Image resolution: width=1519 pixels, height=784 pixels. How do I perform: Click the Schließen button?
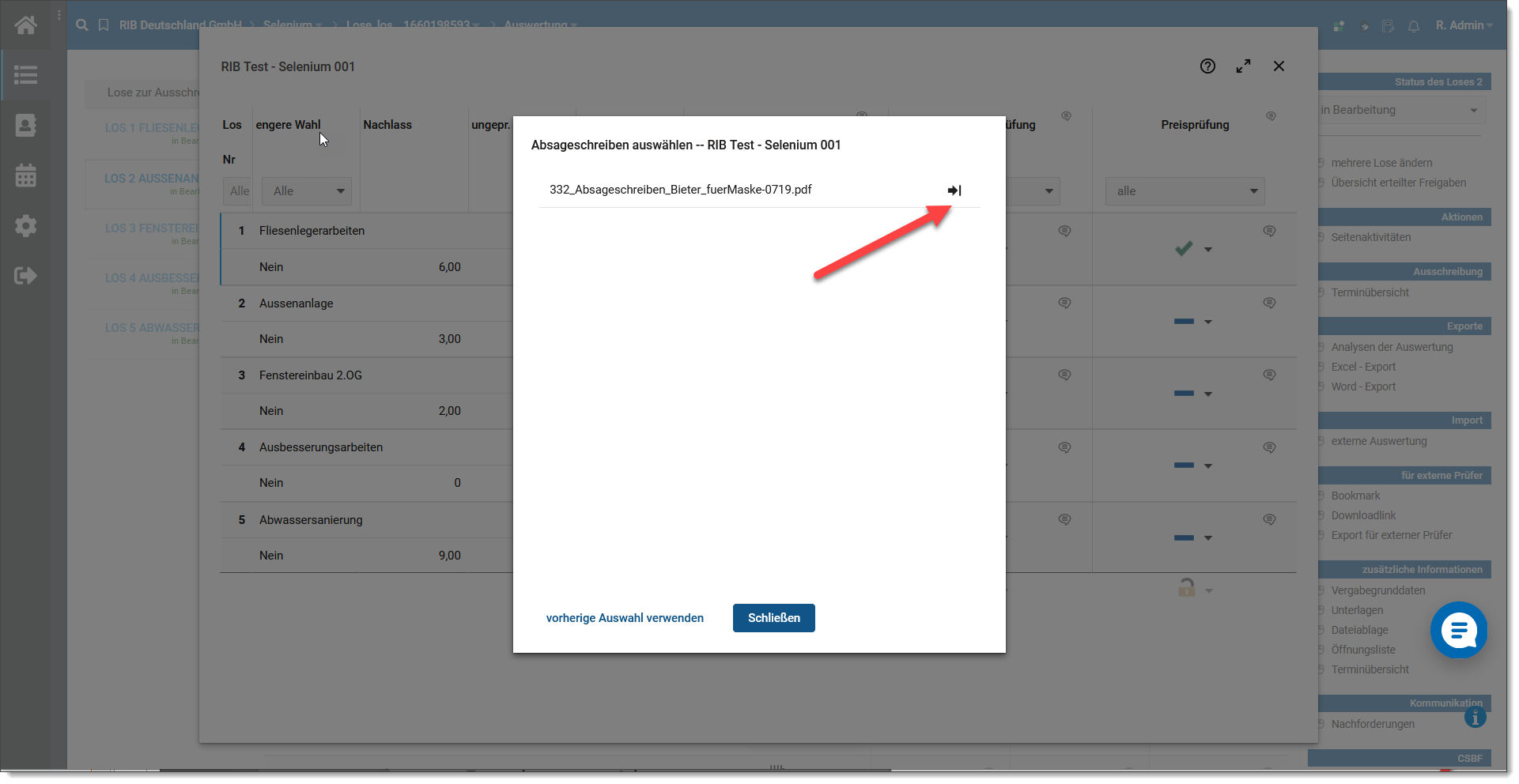[x=773, y=618]
